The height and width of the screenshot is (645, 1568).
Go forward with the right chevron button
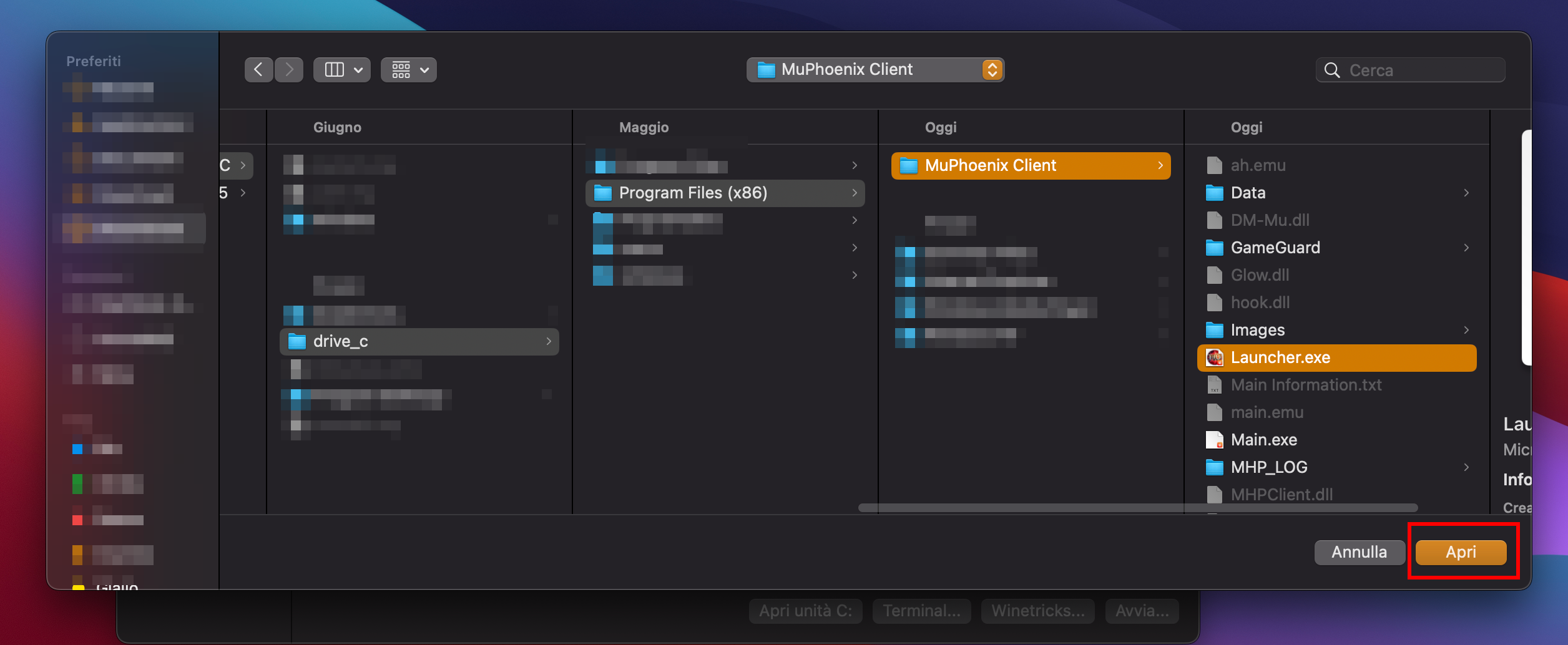click(x=289, y=70)
